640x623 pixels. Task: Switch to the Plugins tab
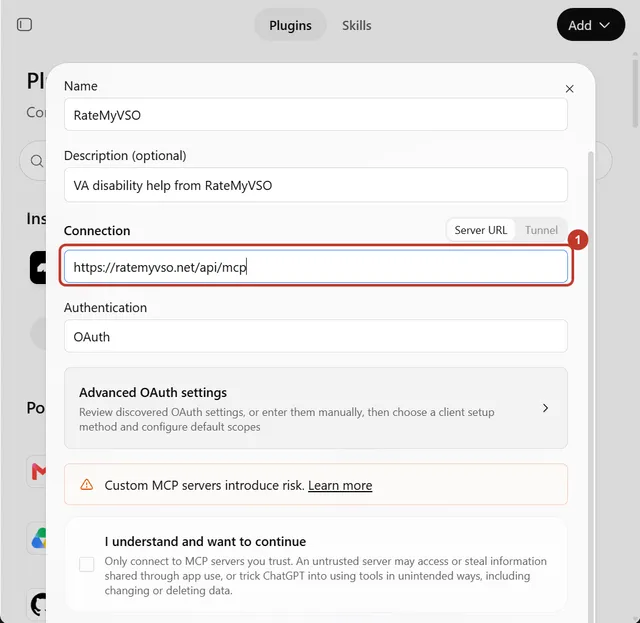(290, 25)
